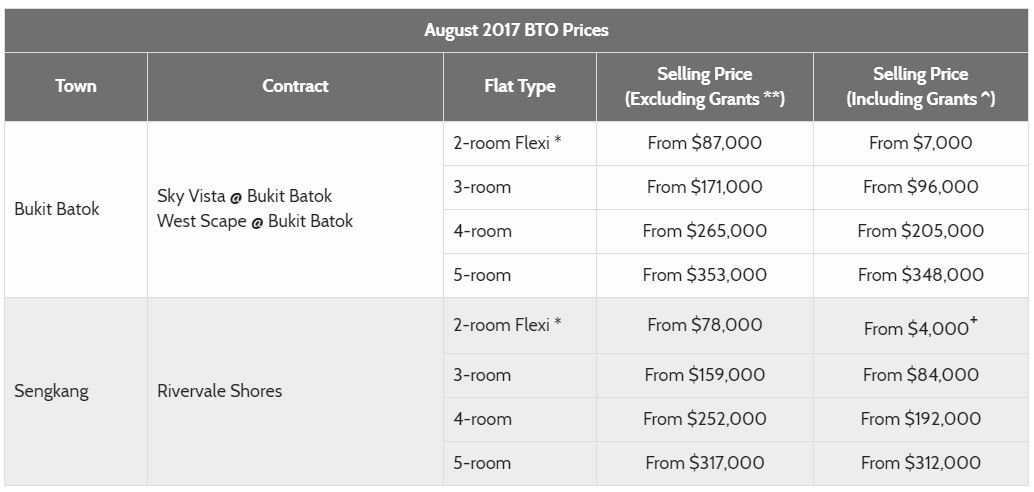The image size is (1034, 492).
Task: Select the From $353,000 price cell
Action: coord(704,276)
